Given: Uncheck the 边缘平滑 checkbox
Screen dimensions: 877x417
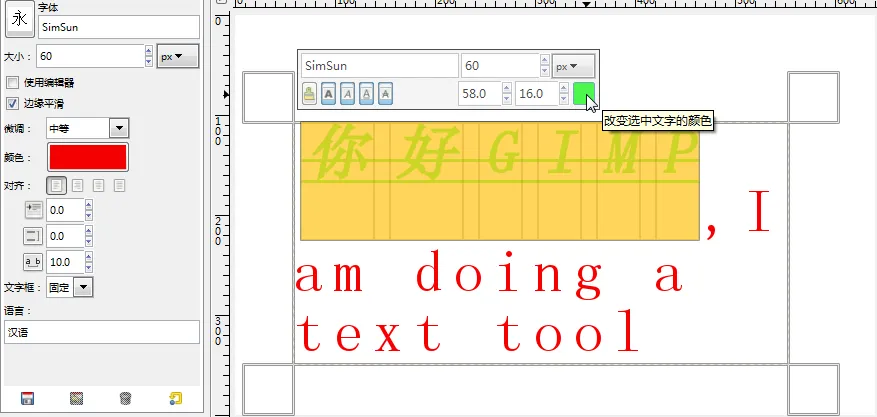Looking at the screenshot, I should coord(12,103).
